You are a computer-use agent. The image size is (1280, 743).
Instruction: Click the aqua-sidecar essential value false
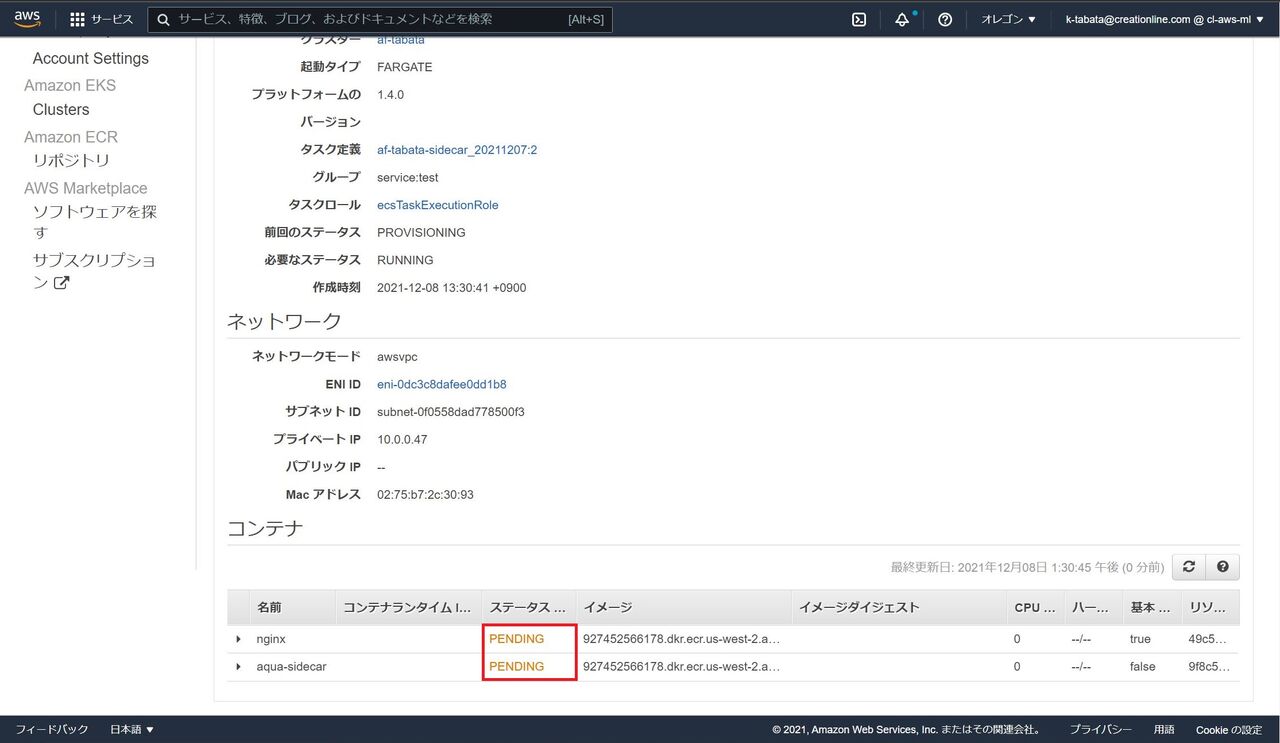click(x=1142, y=667)
